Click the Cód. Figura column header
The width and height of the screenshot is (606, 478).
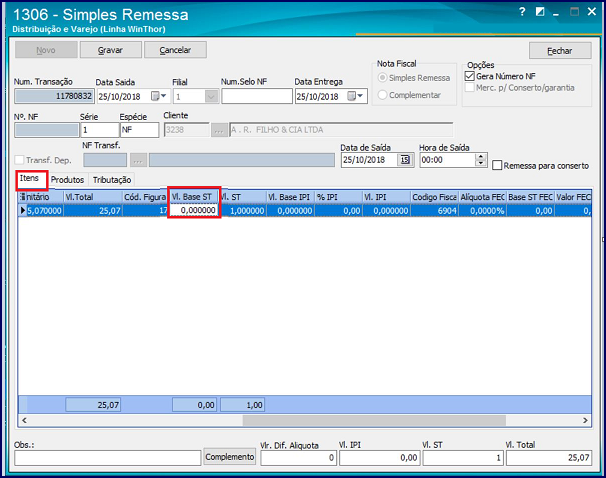coord(146,197)
